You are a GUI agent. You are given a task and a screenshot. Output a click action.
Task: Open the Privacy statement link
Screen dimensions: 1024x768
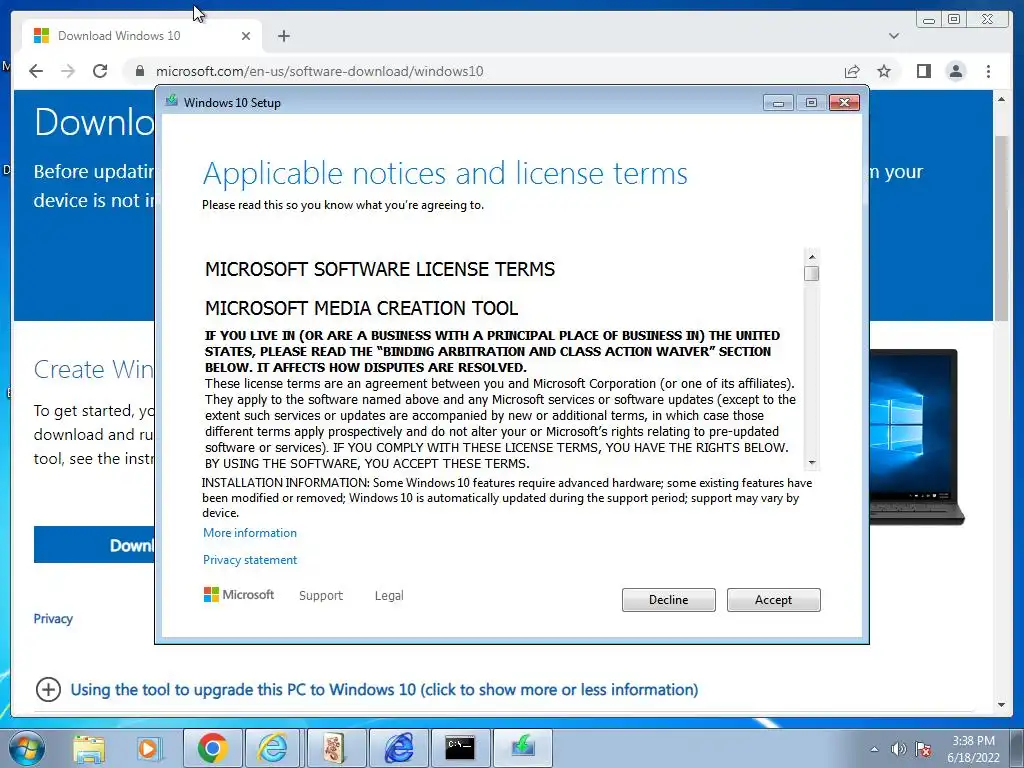pos(249,560)
